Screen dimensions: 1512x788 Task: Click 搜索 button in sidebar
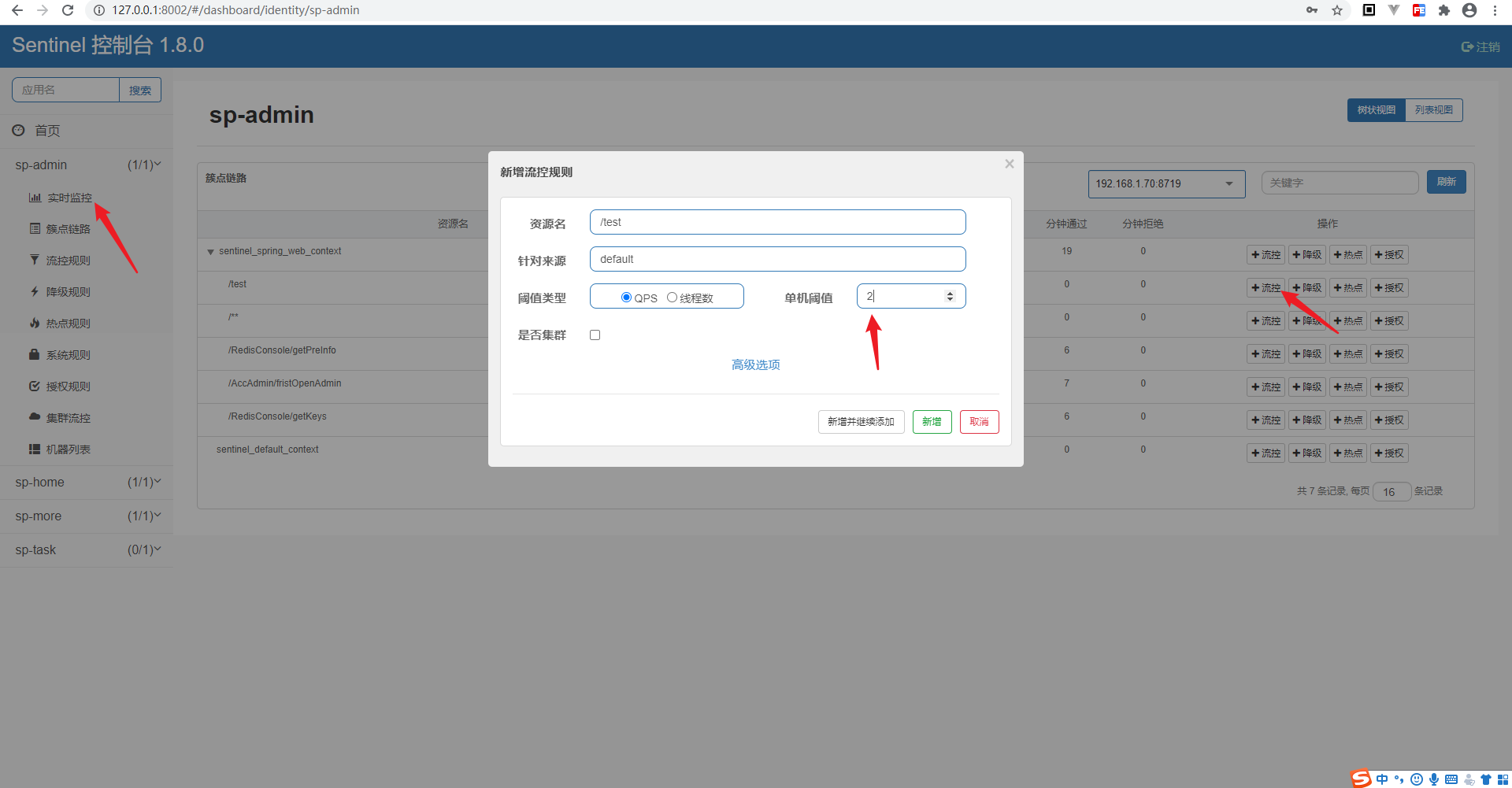140,90
